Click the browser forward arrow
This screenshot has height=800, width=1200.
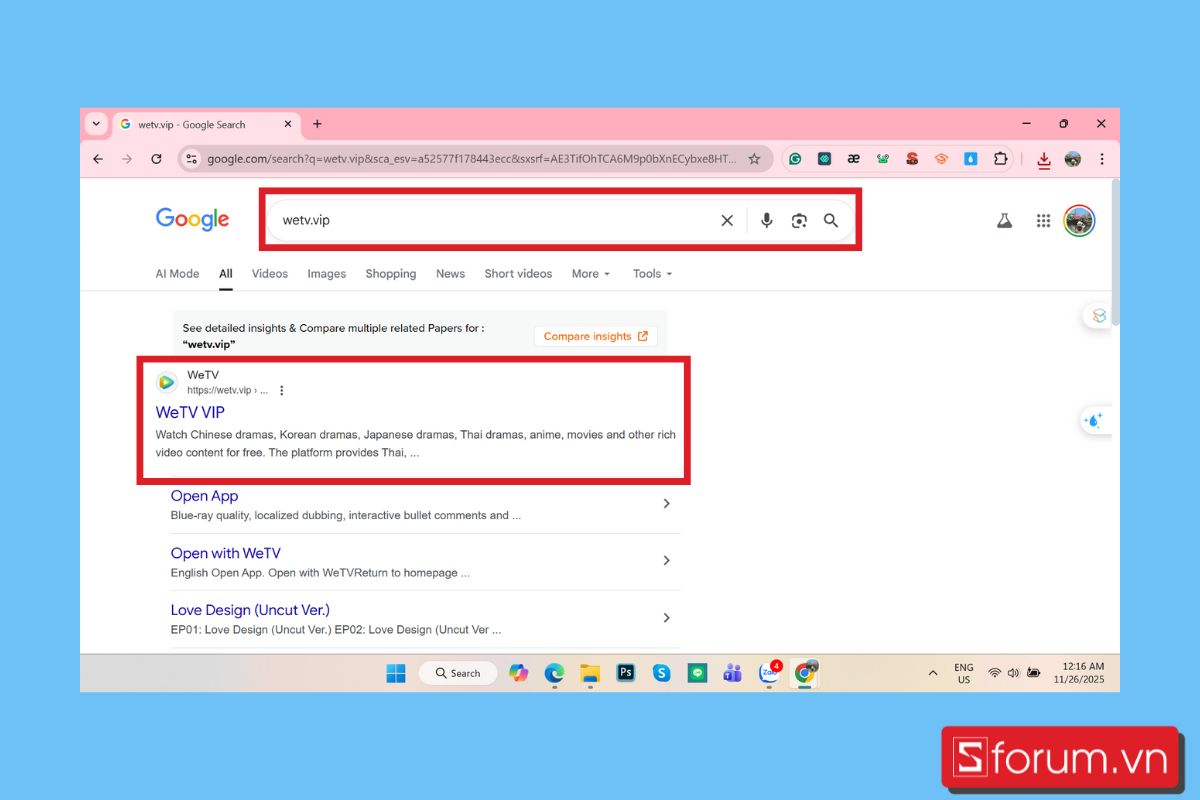[x=127, y=159]
